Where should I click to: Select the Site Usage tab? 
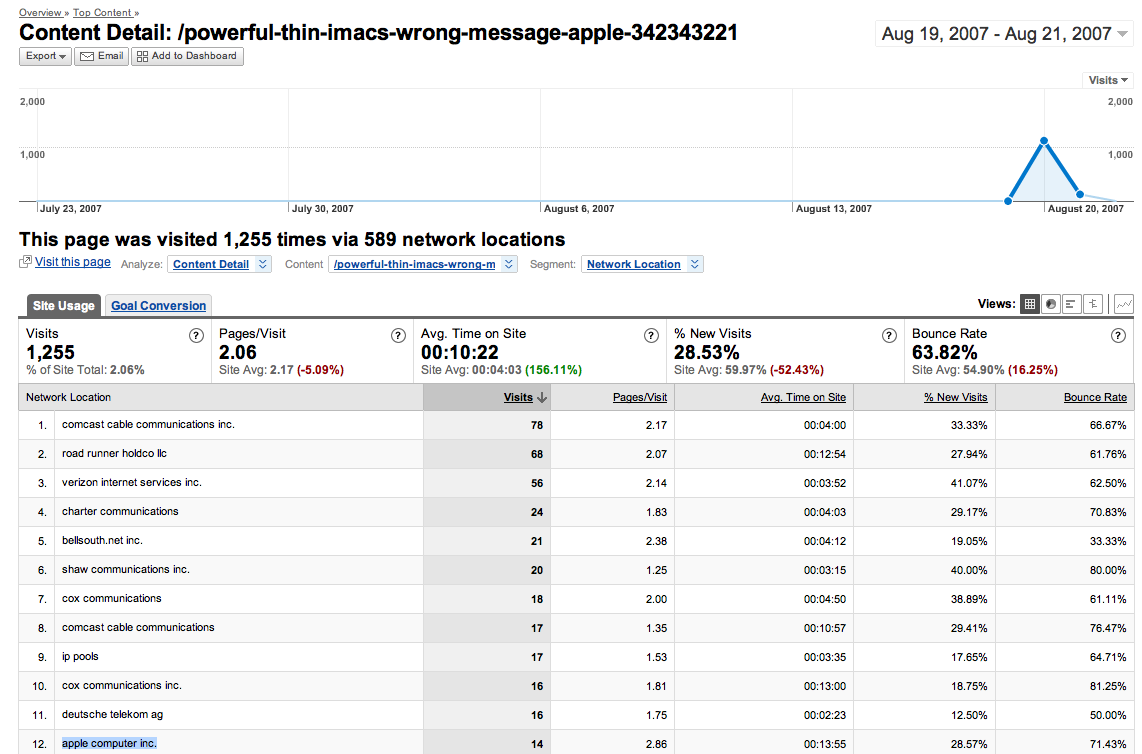tap(63, 306)
